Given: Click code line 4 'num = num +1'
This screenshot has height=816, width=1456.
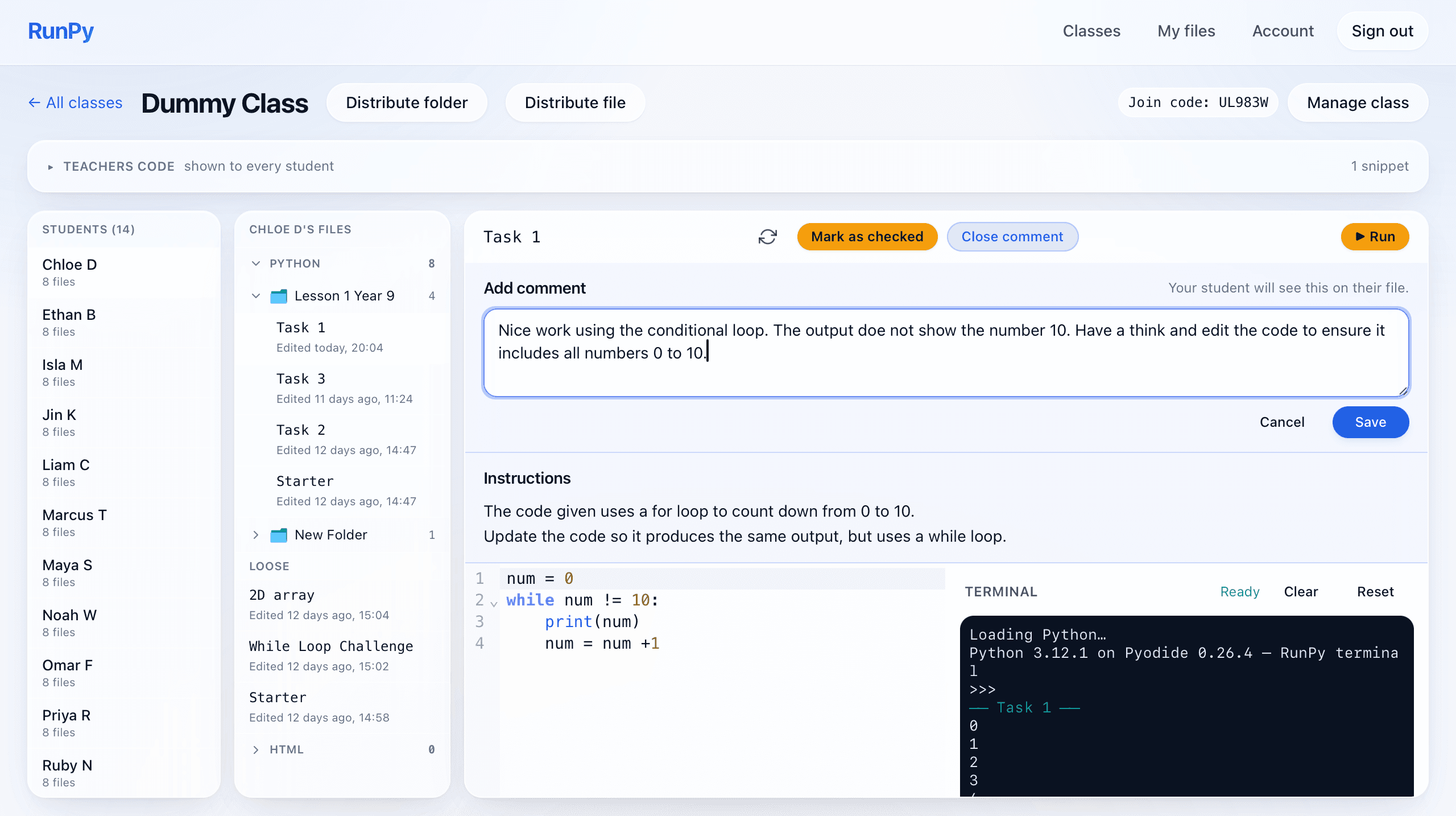Looking at the screenshot, I should [x=602, y=644].
